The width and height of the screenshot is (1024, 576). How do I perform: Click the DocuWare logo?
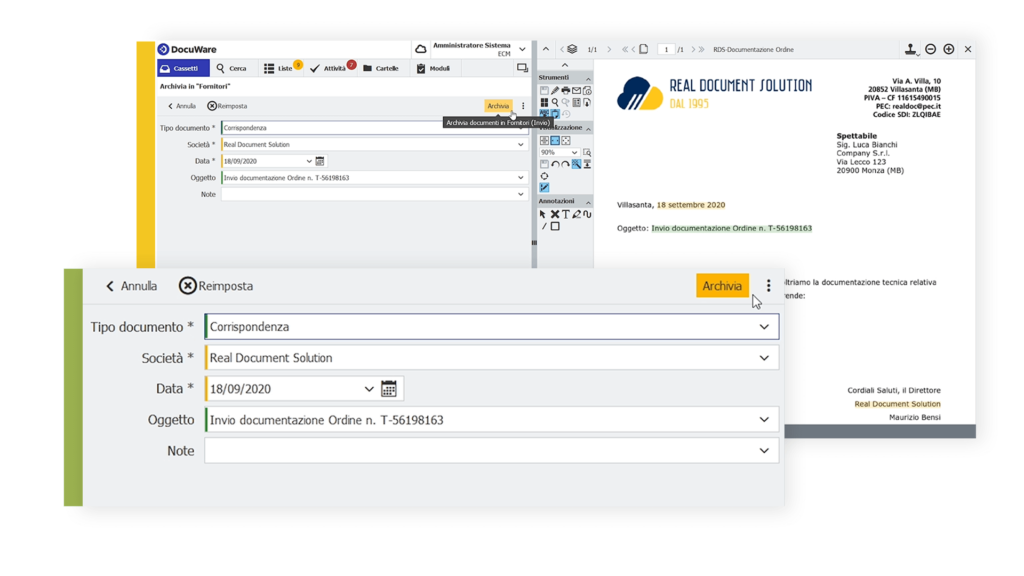[x=187, y=49]
